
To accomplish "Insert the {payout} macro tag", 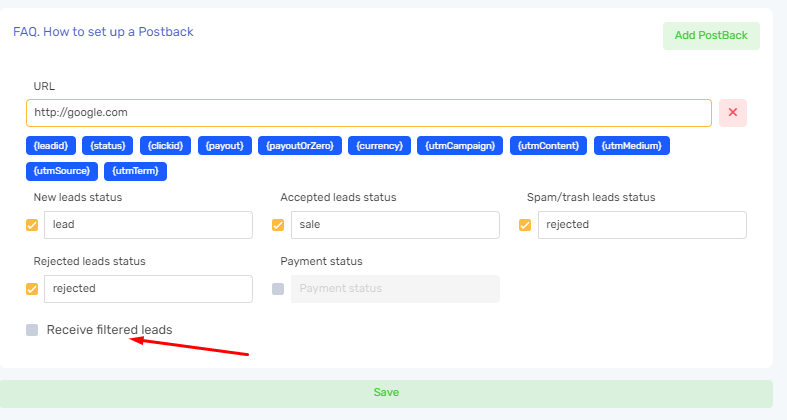I will point(224,146).
